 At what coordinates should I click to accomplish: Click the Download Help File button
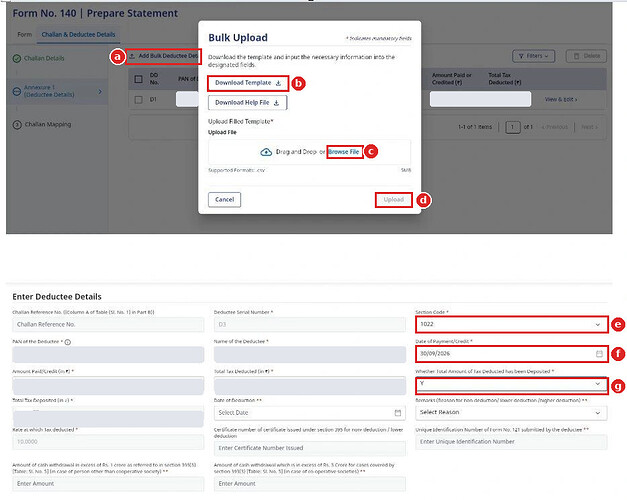[x=248, y=103]
